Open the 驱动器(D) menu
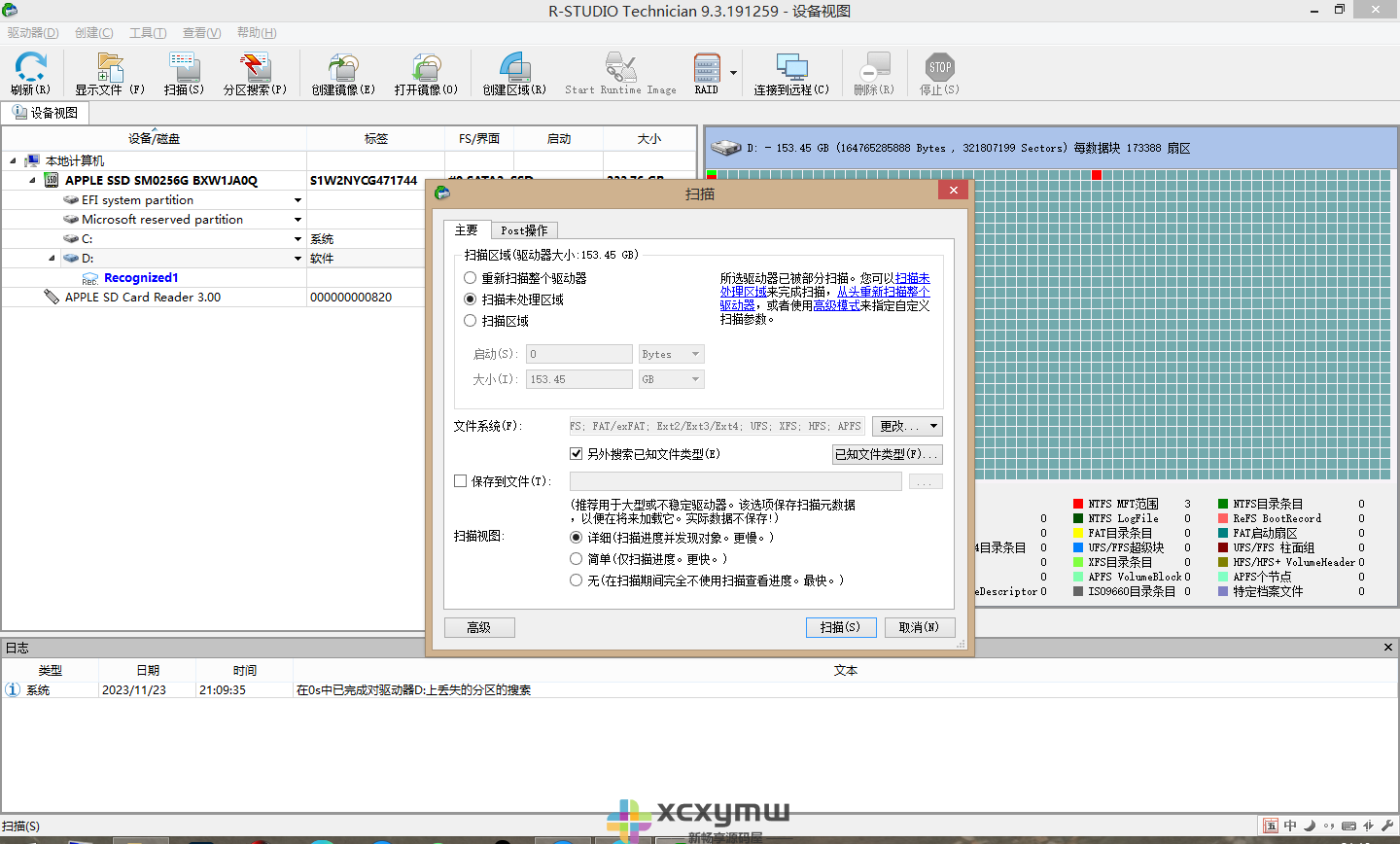 tap(33, 32)
